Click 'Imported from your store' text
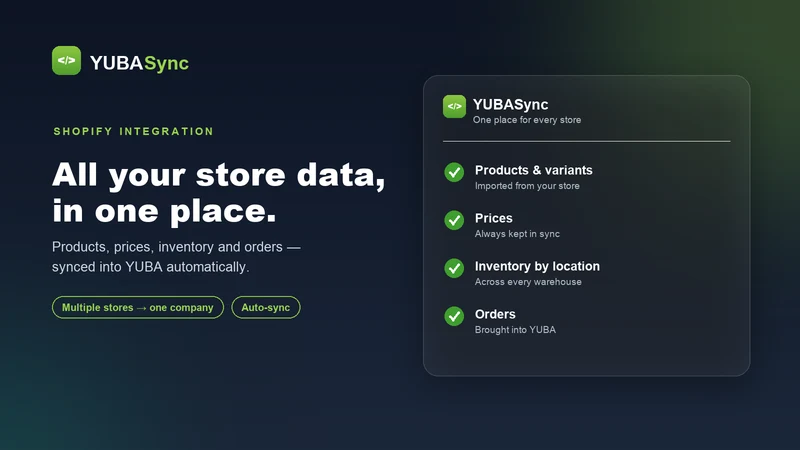 click(527, 186)
